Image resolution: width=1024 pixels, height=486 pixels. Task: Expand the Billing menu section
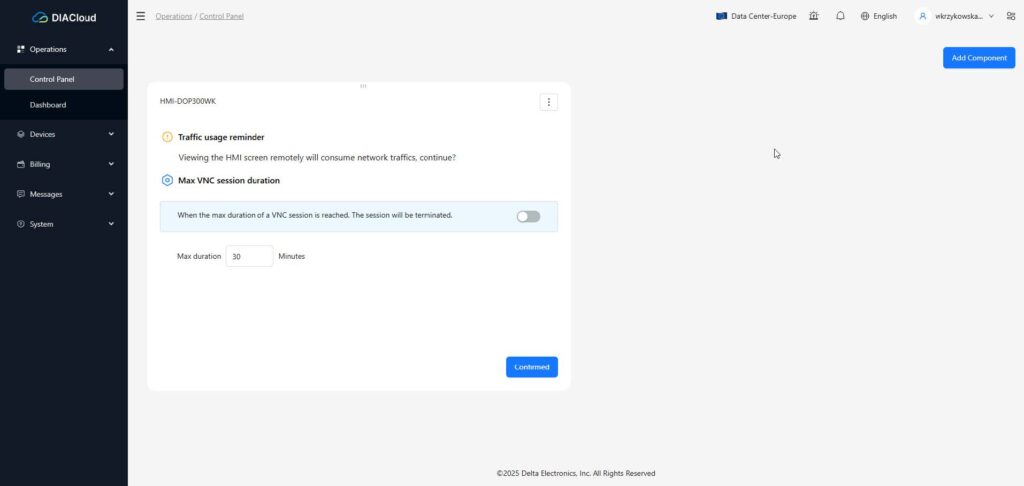click(111, 164)
